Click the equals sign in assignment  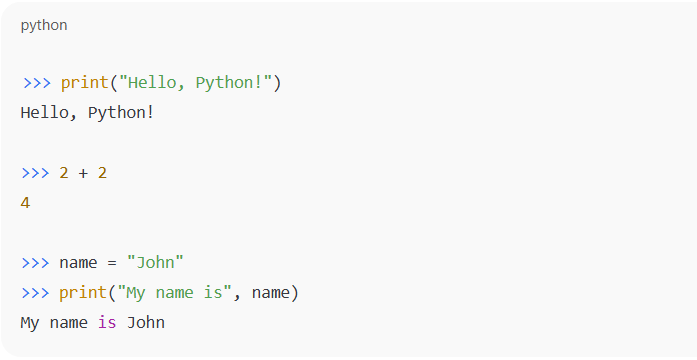click(x=112, y=263)
